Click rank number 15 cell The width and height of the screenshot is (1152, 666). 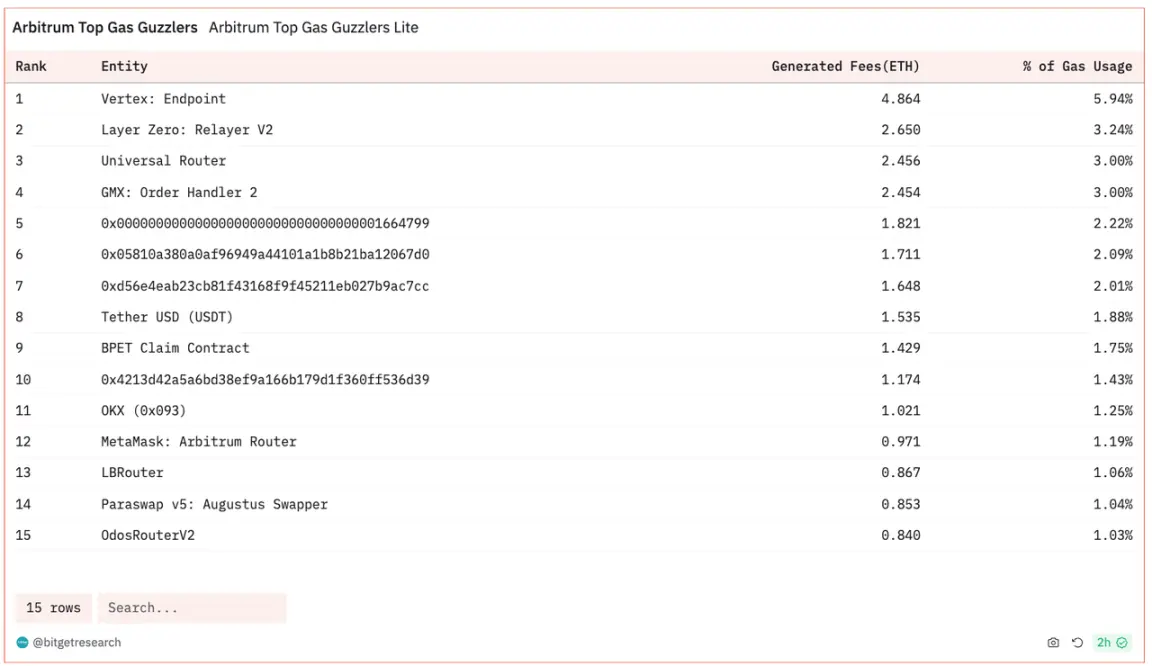tap(23, 535)
